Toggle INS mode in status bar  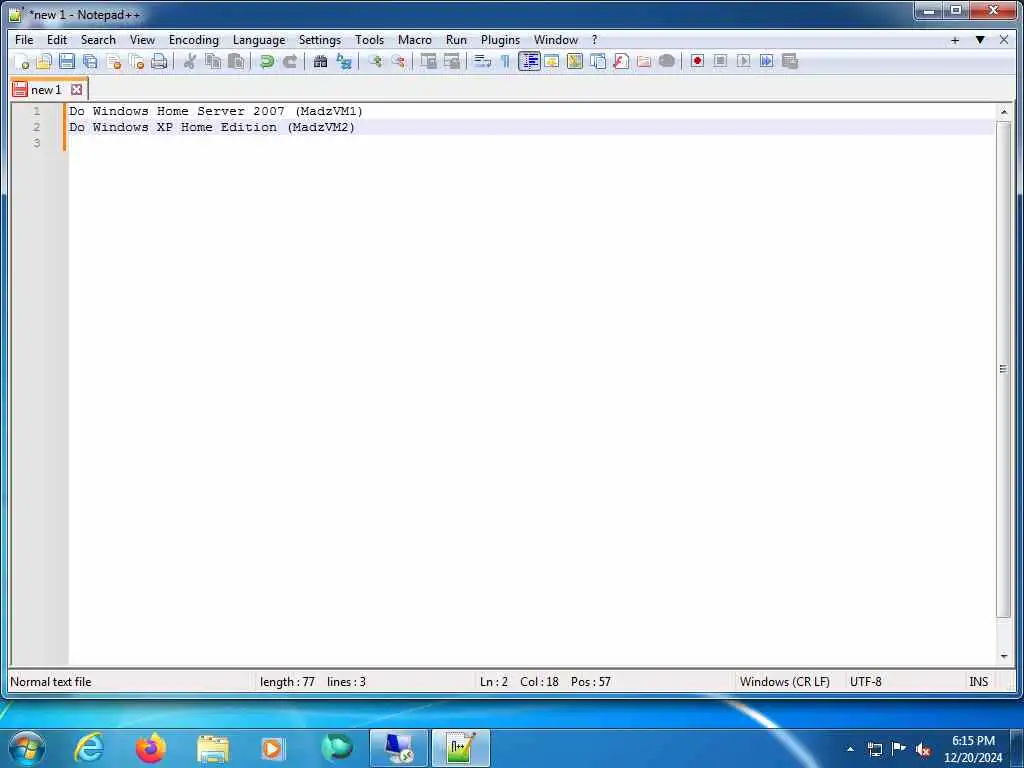[978, 682]
